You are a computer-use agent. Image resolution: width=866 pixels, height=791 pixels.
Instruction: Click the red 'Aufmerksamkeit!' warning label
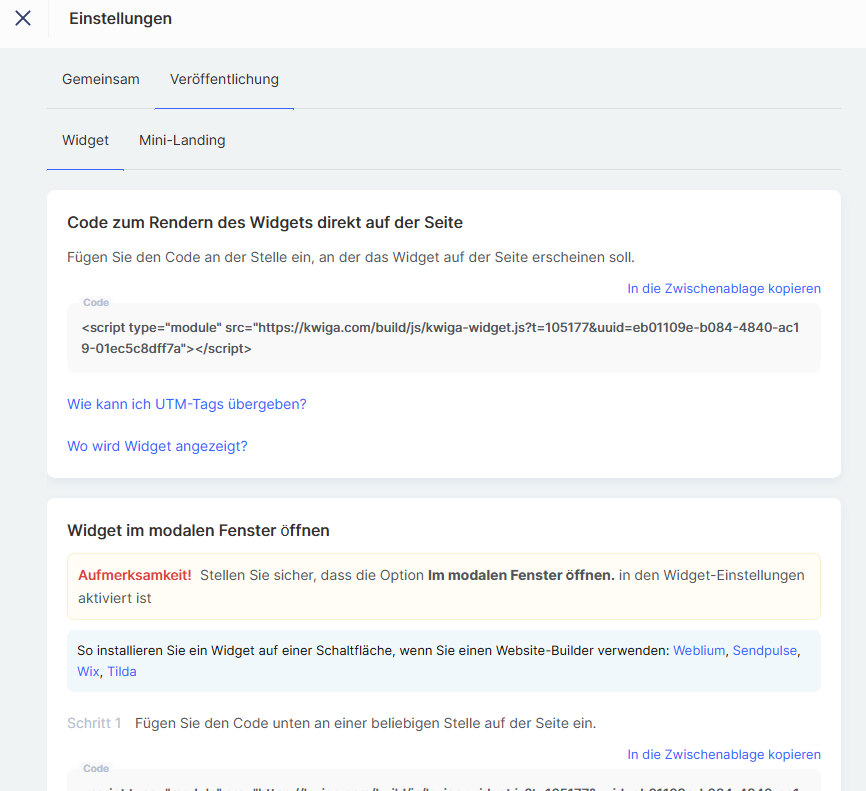click(135, 575)
